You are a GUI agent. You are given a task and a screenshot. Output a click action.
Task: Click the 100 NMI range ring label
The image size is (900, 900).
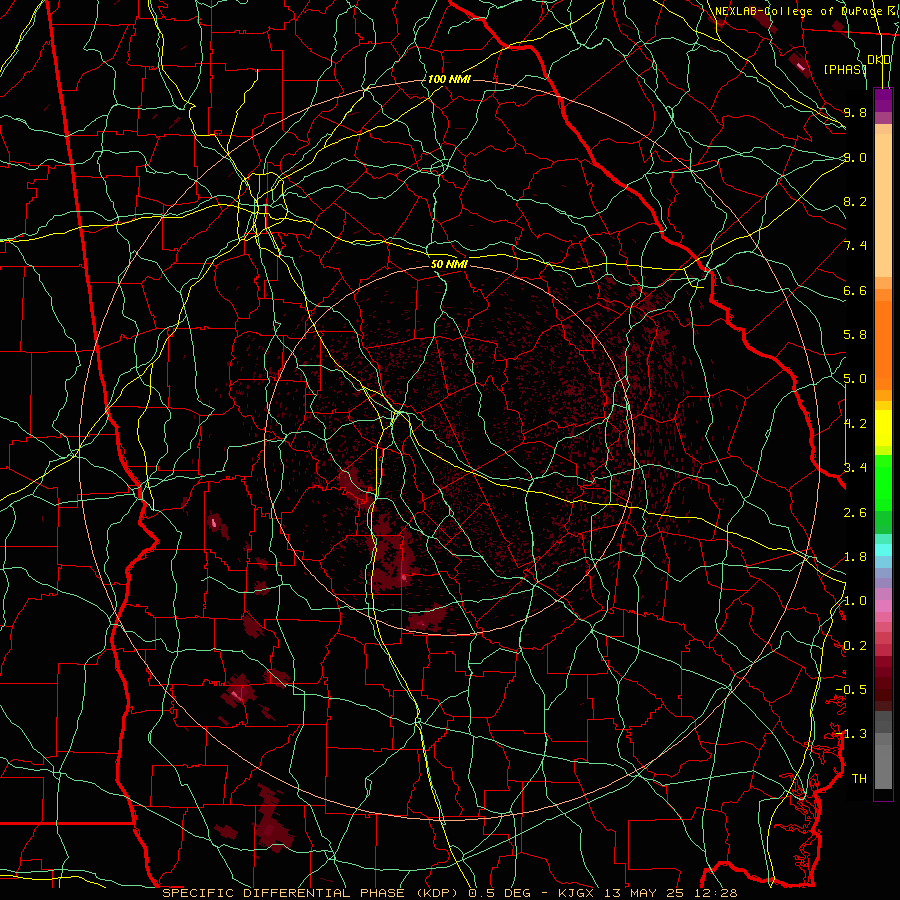(449, 79)
